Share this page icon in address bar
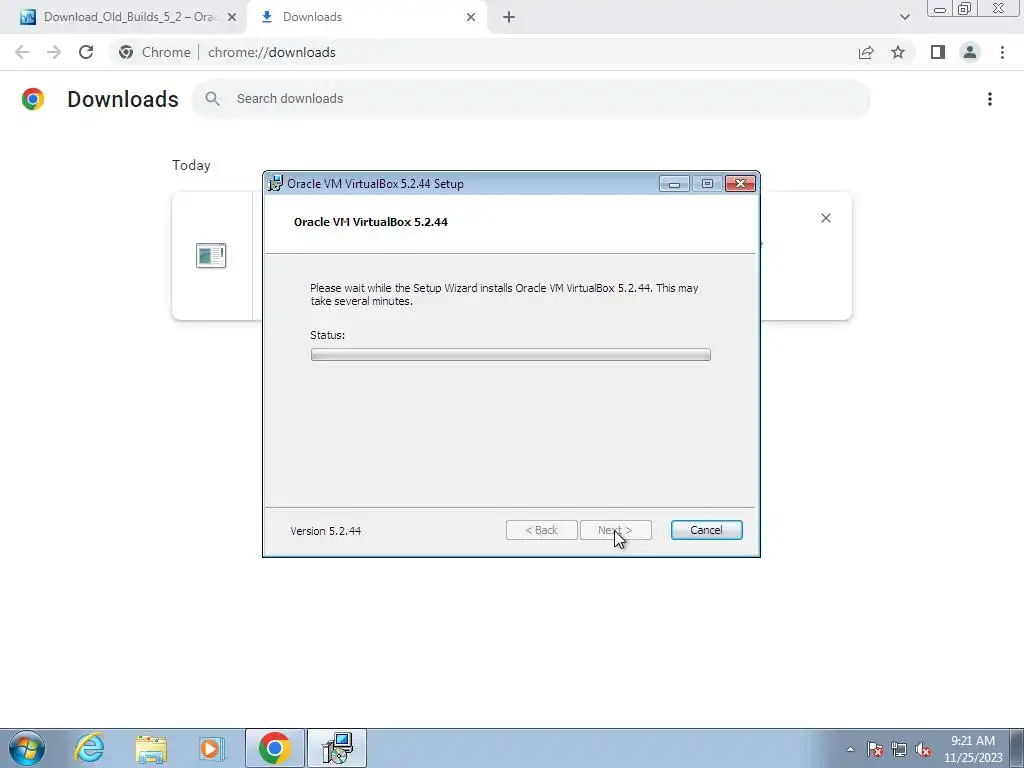1024x768 pixels. point(866,52)
